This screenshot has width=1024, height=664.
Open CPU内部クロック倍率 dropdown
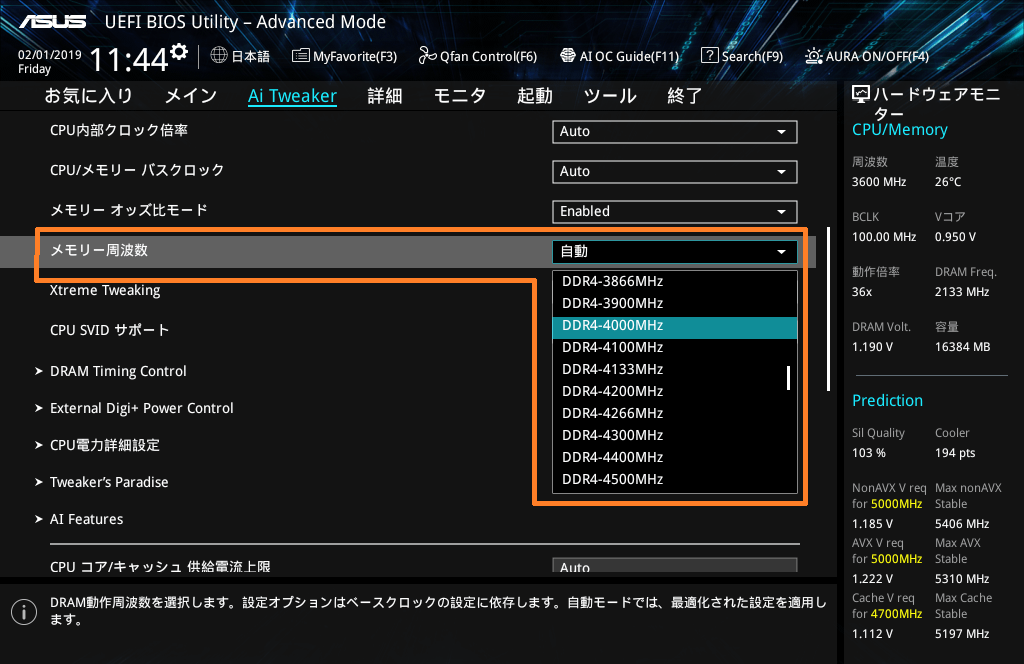(675, 131)
